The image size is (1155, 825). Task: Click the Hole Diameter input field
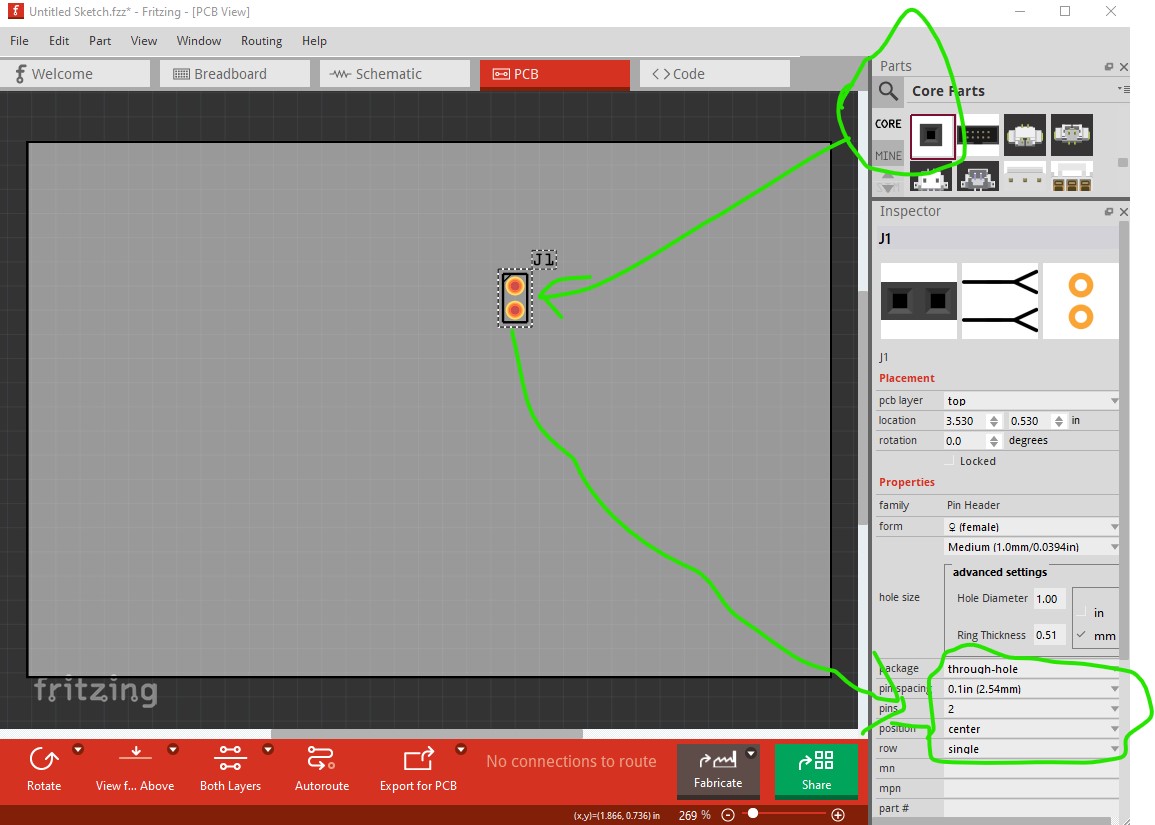click(x=1049, y=598)
